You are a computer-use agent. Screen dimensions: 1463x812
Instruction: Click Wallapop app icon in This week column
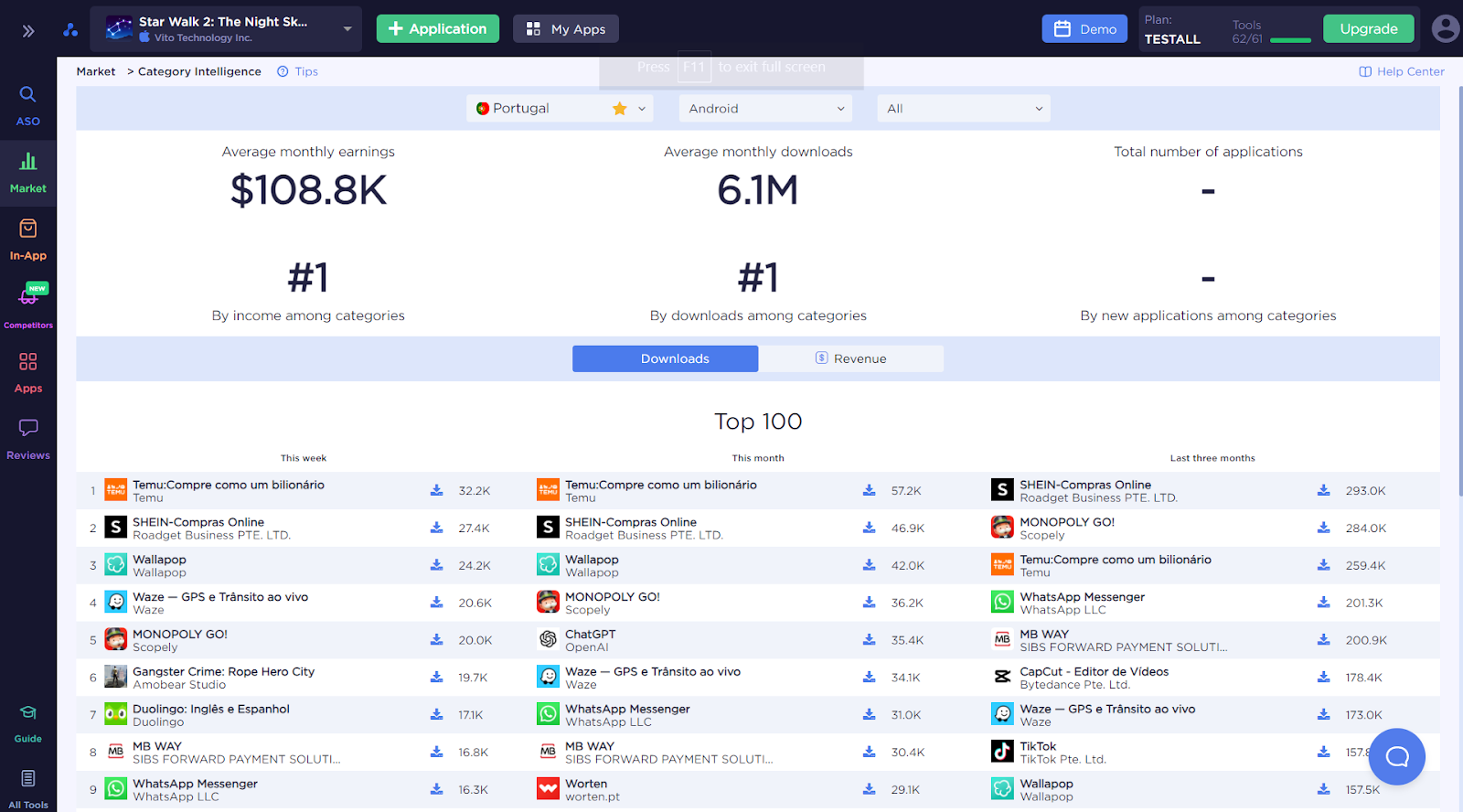tap(116, 565)
